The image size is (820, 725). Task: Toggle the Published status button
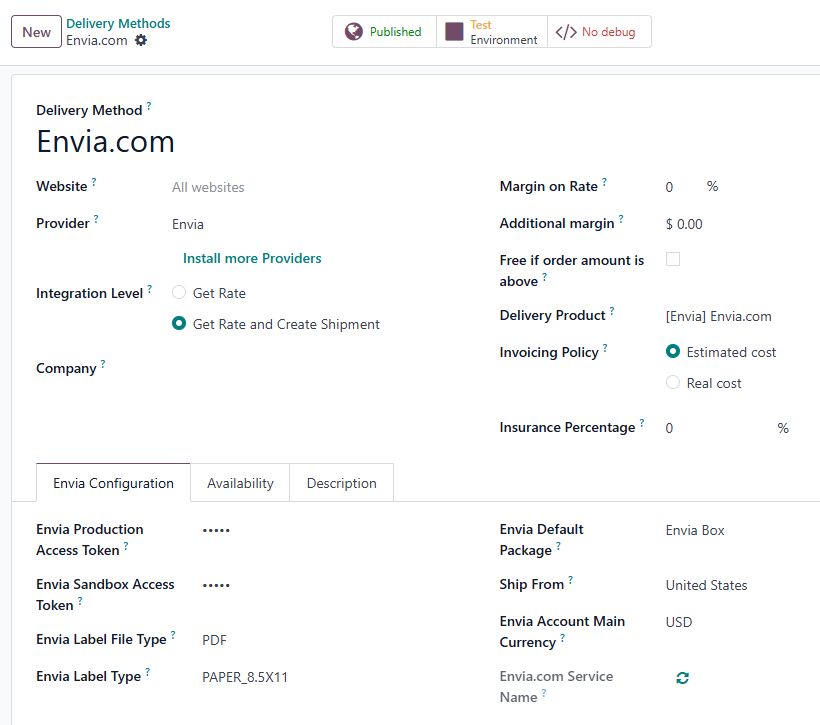pyautogui.click(x=384, y=31)
